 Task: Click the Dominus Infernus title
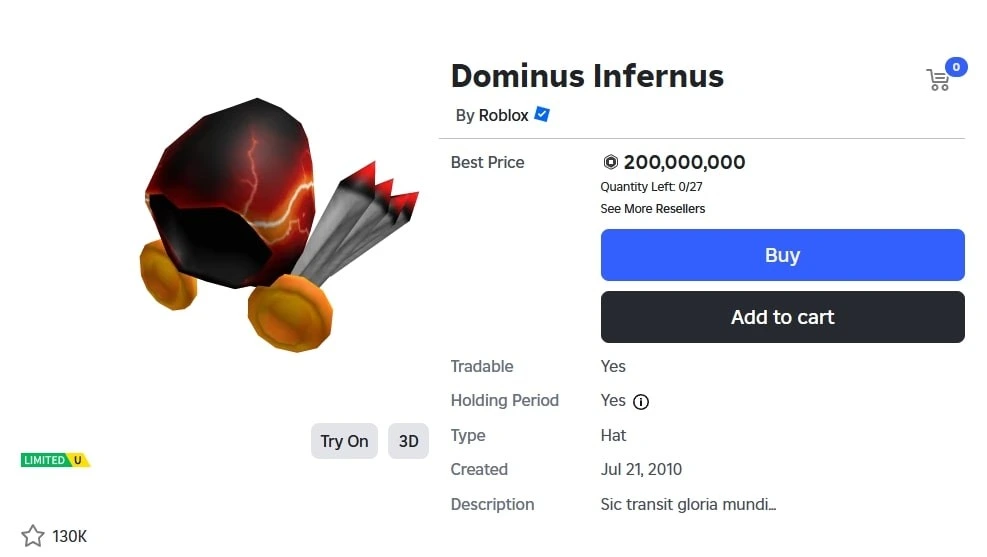587,76
